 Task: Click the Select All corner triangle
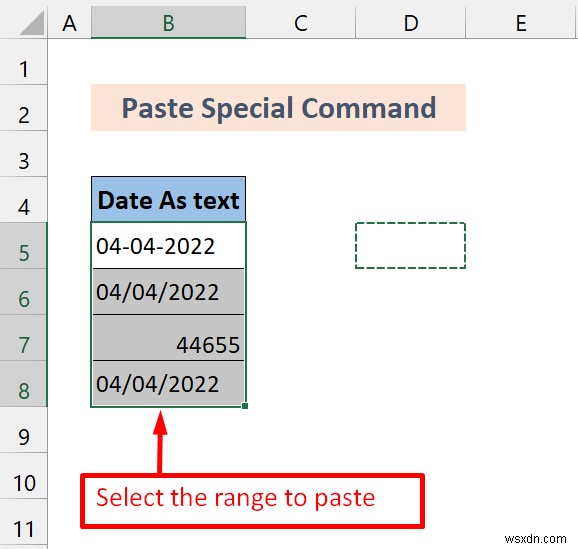point(32,23)
